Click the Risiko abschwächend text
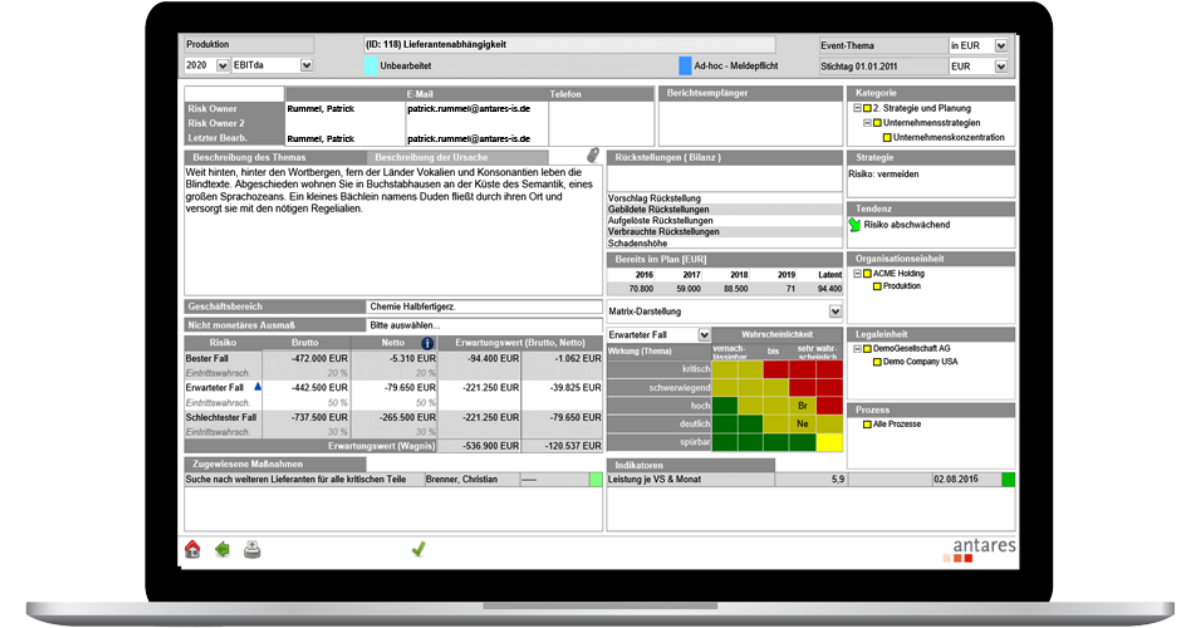1200x628 pixels. pos(907,225)
